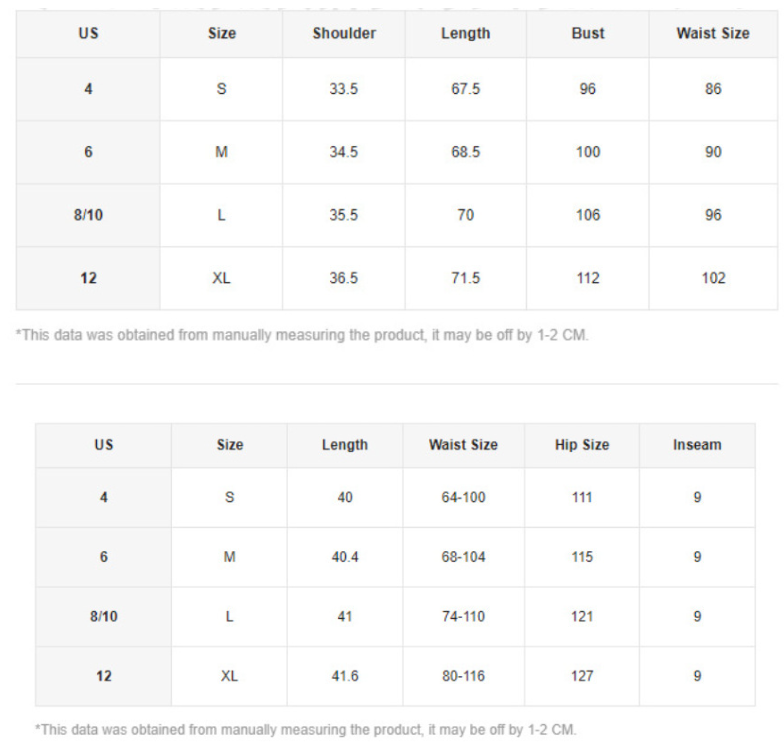This screenshot has width=784, height=755.
Task: Click the measurement disclaimer under top table
Action: pyautogui.click(x=302, y=335)
